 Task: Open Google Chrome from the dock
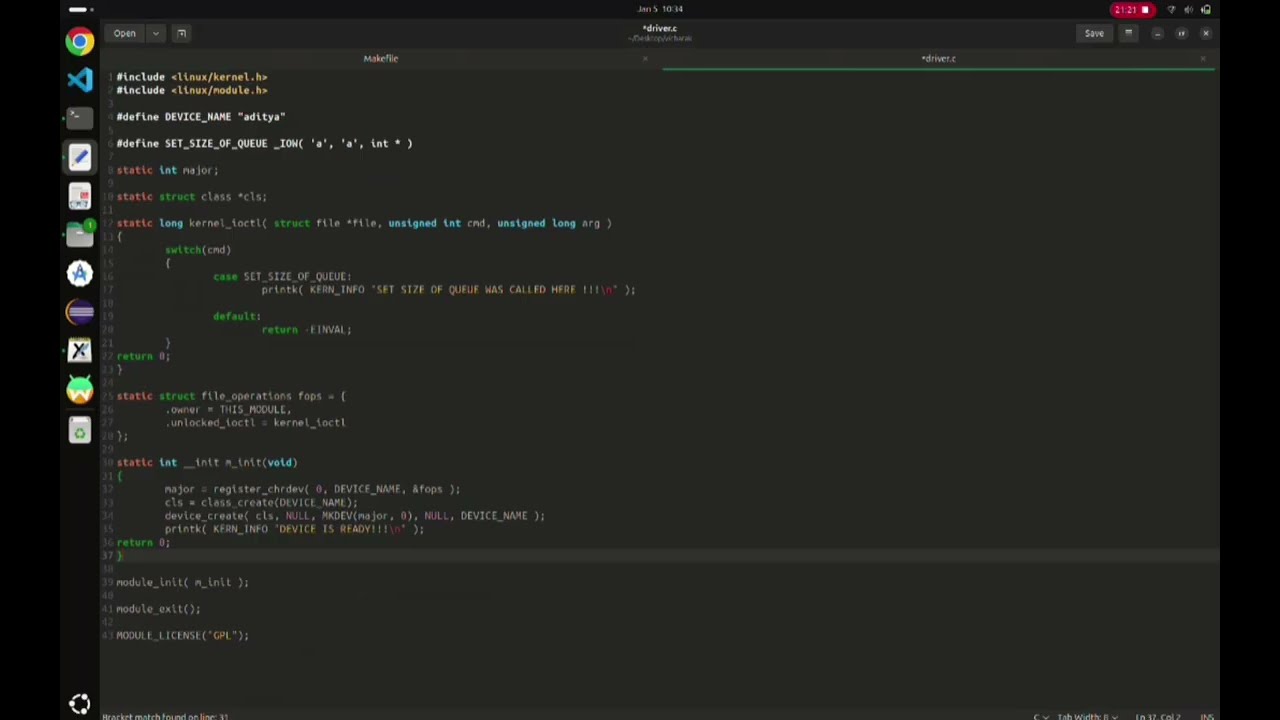(80, 41)
